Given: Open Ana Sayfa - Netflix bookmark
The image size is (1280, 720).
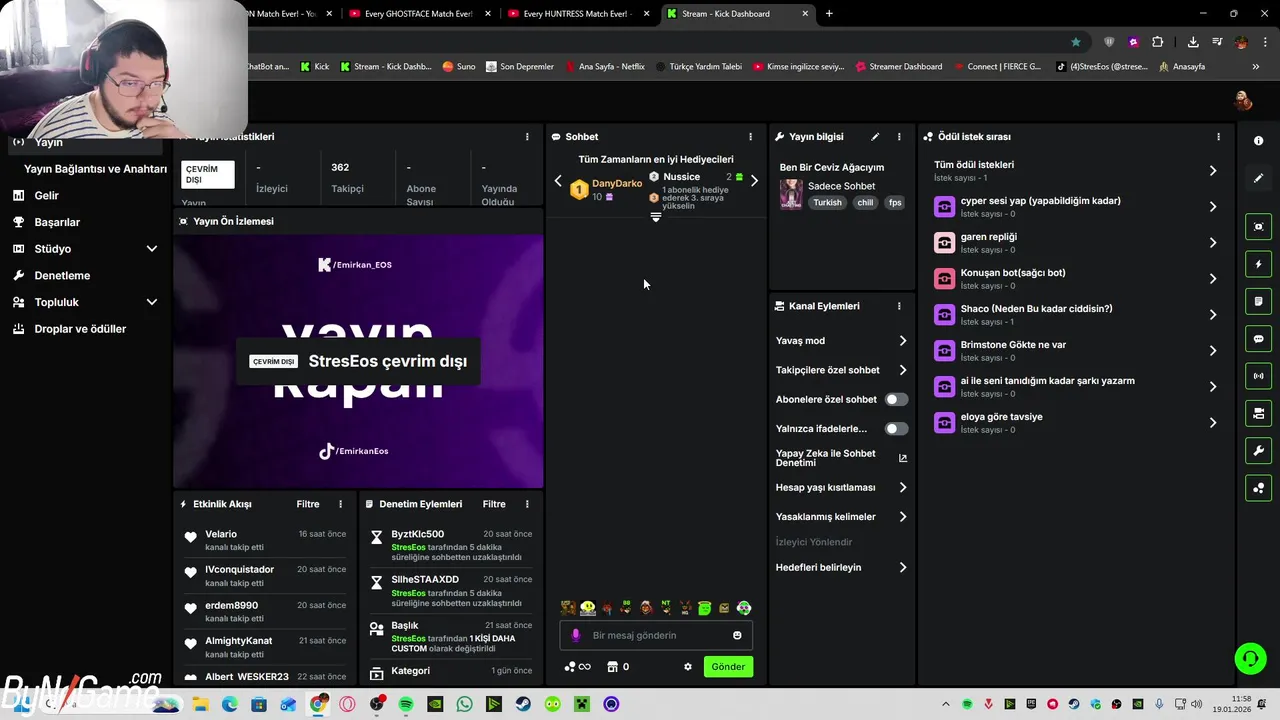Looking at the screenshot, I should point(604,67).
